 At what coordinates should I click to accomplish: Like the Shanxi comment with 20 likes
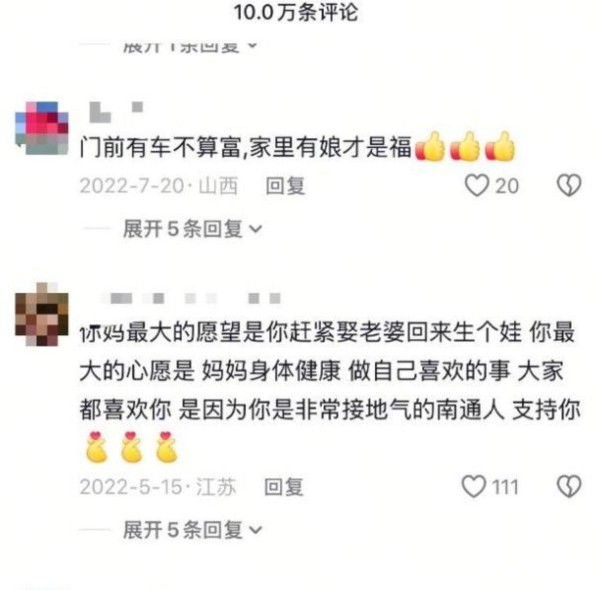point(476,186)
